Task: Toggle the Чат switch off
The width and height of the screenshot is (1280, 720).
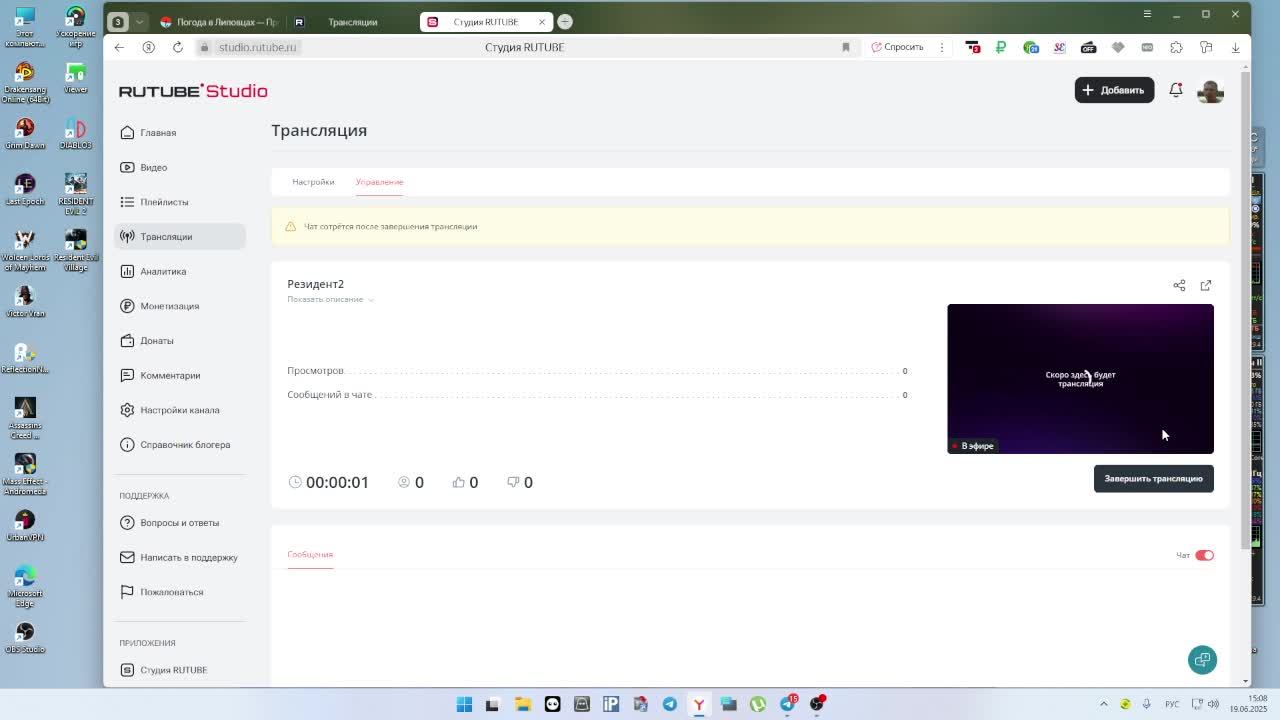Action: pos(1204,555)
